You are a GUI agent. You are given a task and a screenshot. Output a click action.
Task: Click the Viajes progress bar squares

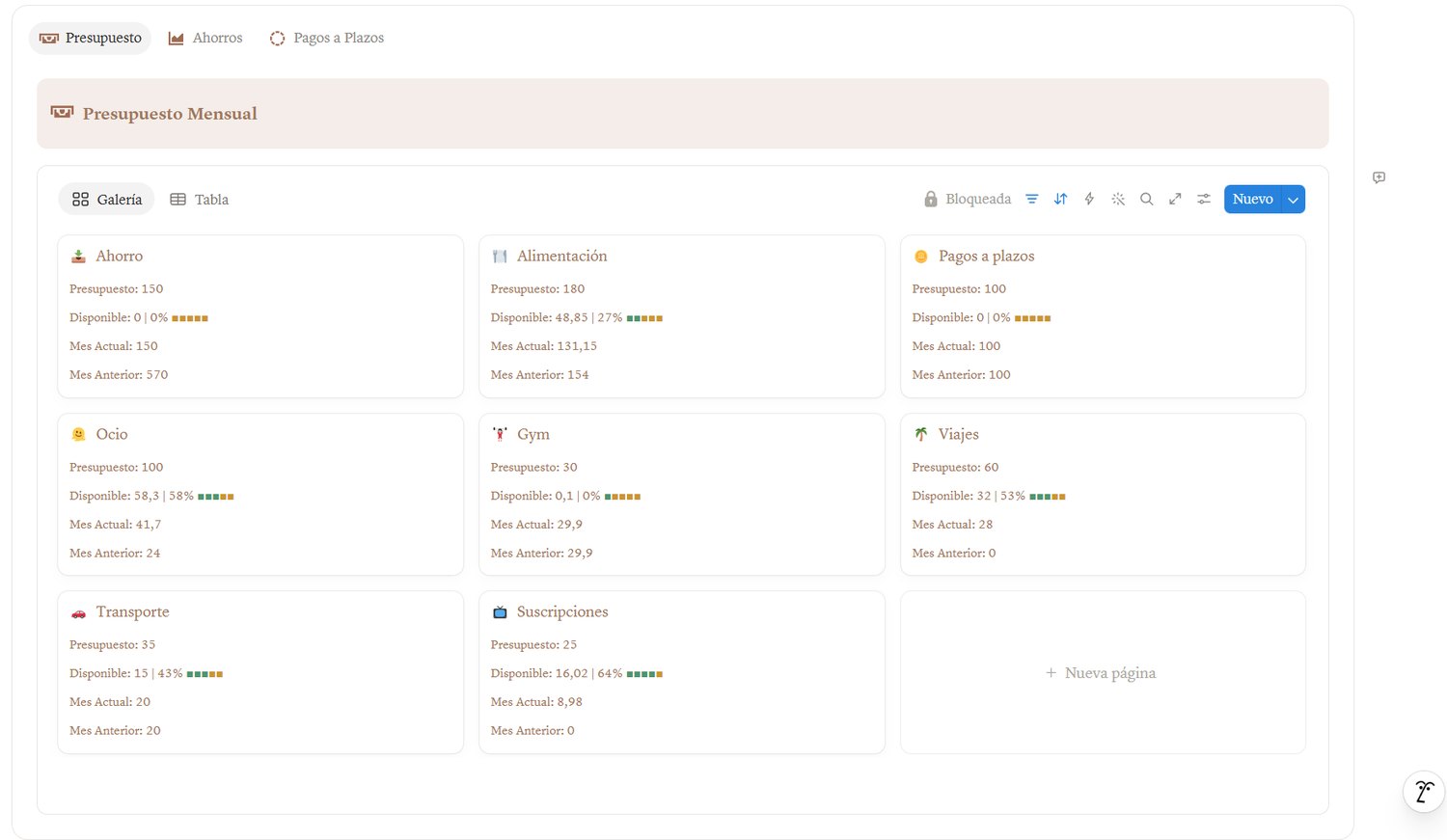[1048, 497]
